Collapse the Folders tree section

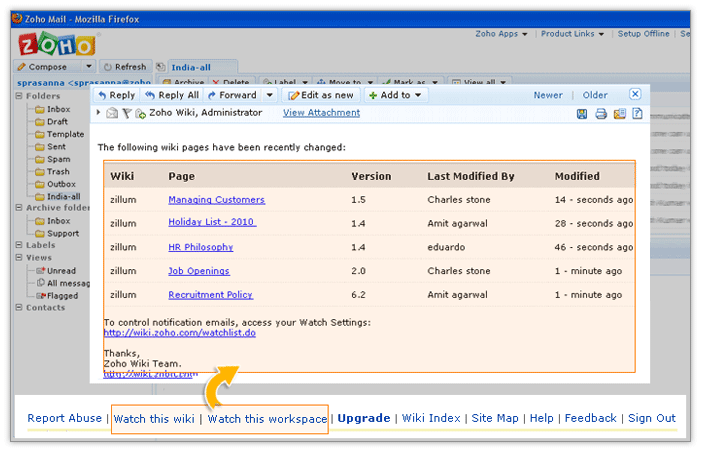[18, 97]
